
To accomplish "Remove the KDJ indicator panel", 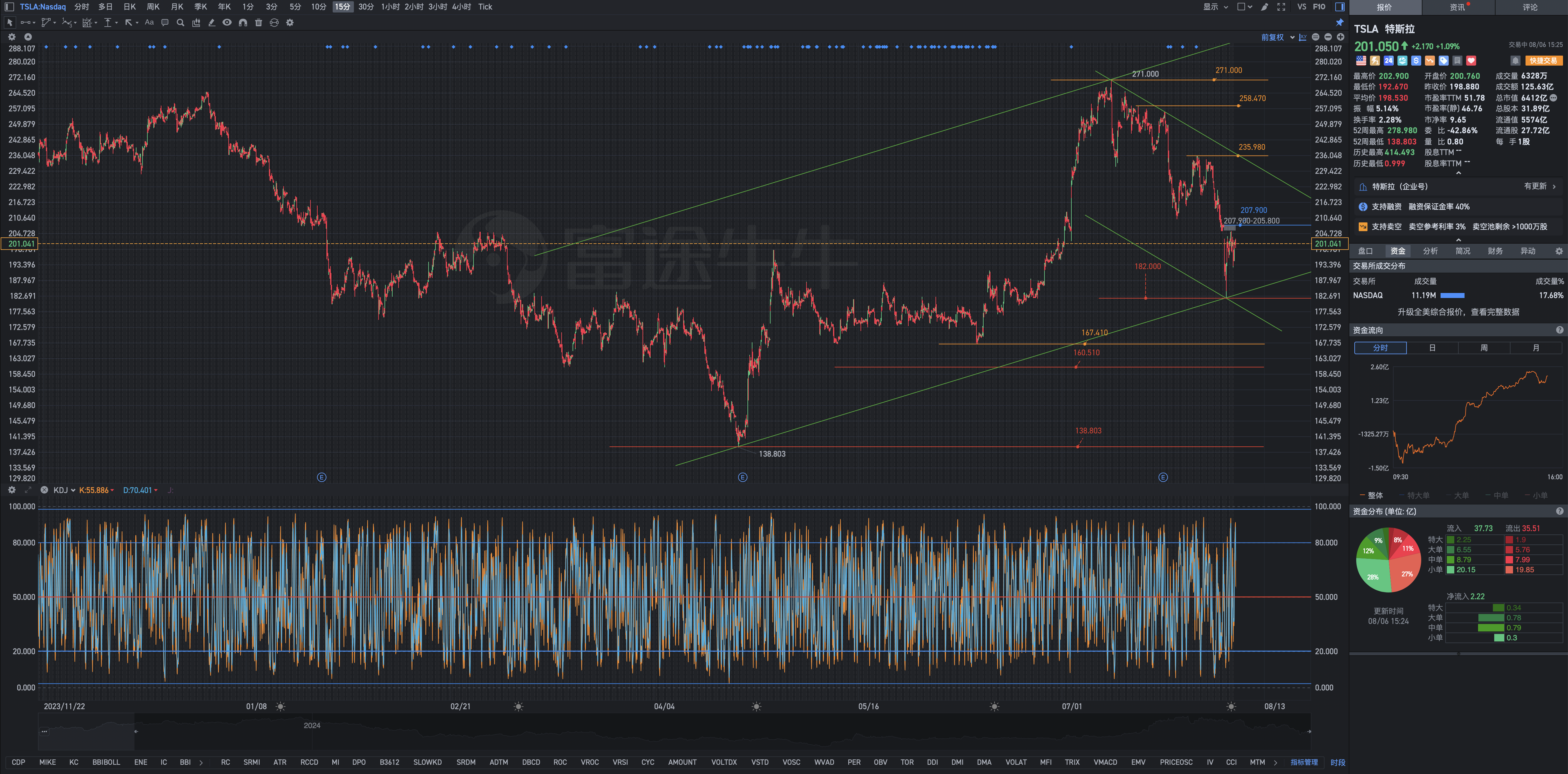I will 44,490.
